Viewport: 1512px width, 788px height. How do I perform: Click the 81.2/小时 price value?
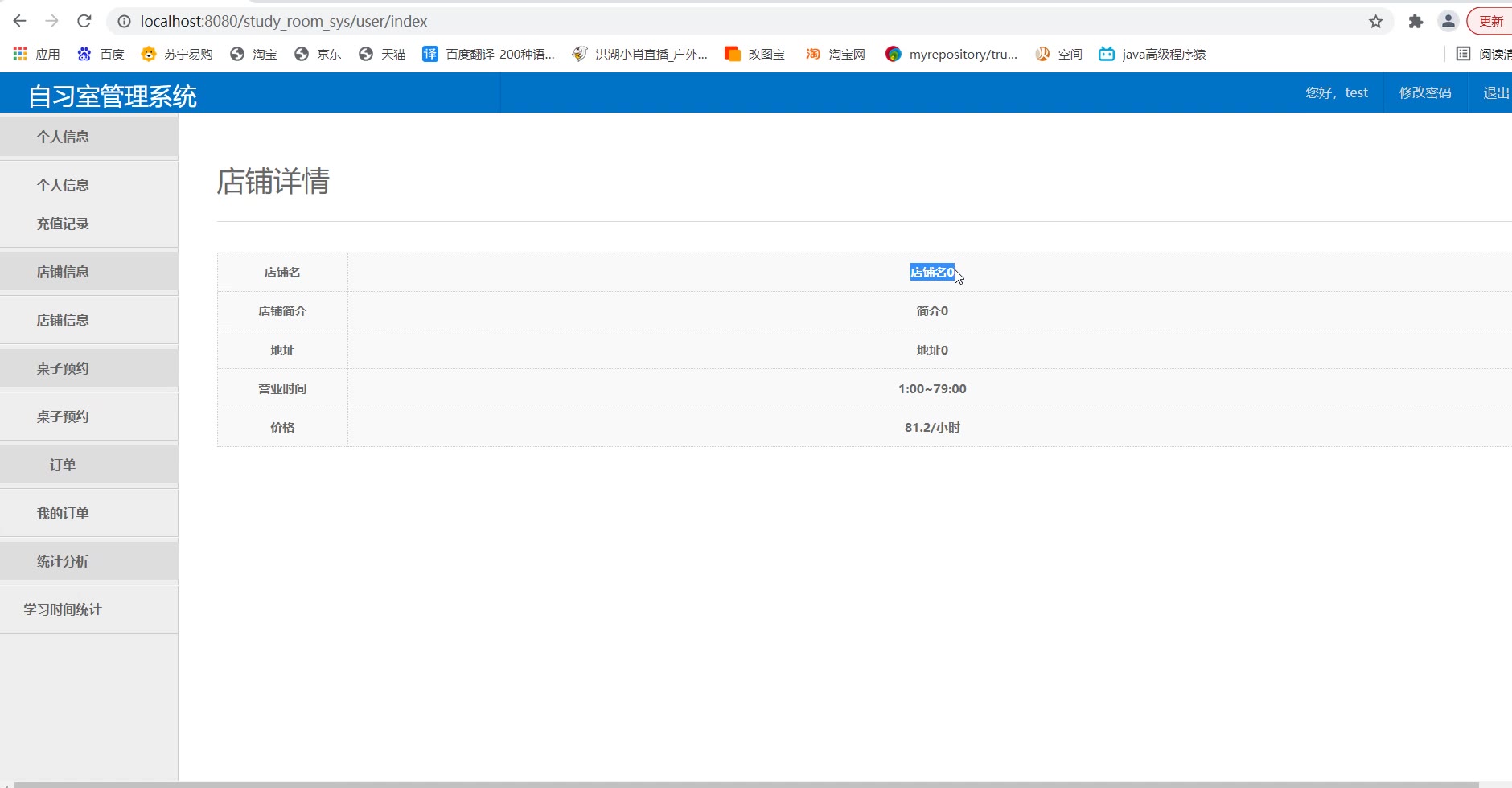[x=932, y=428]
